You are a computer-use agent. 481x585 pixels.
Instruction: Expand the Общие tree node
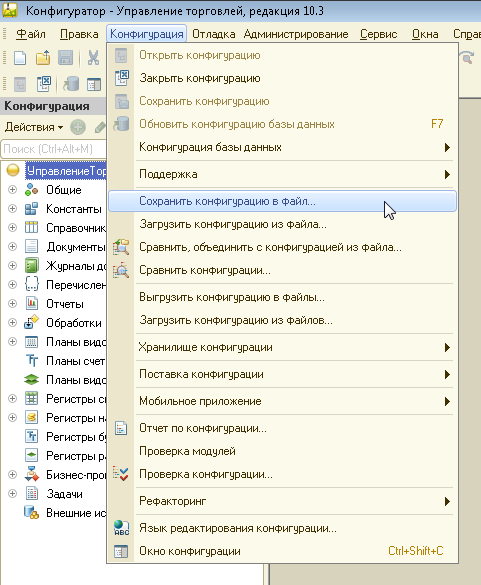(12, 190)
